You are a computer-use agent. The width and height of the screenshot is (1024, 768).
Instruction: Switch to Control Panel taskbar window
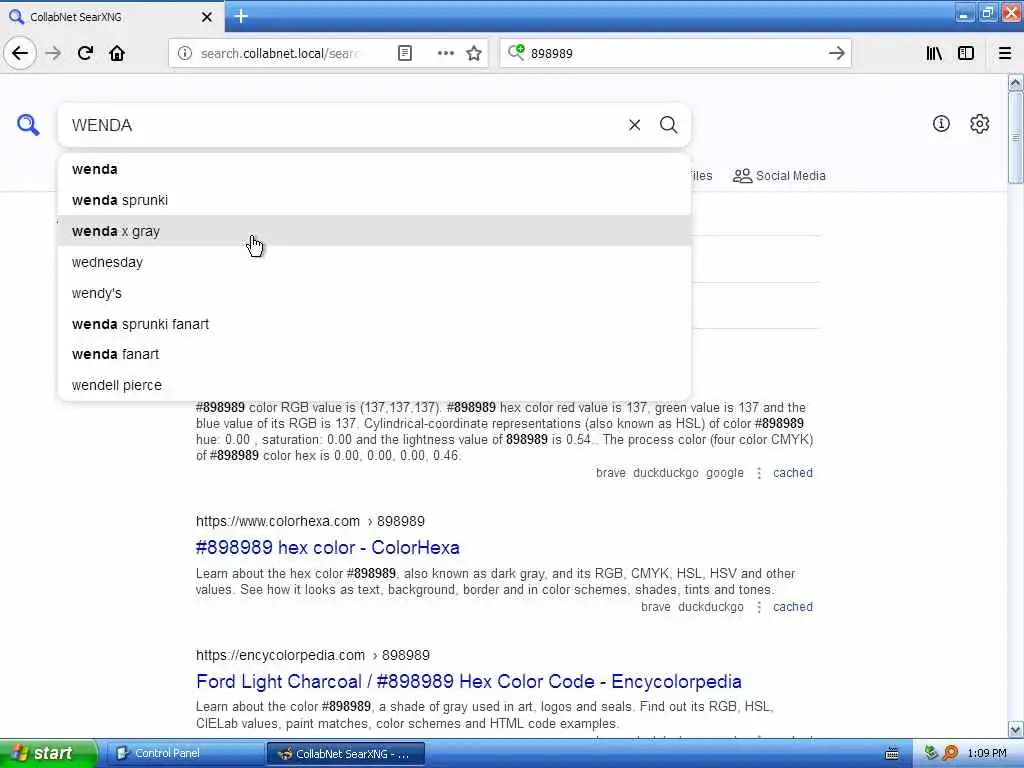click(185, 753)
